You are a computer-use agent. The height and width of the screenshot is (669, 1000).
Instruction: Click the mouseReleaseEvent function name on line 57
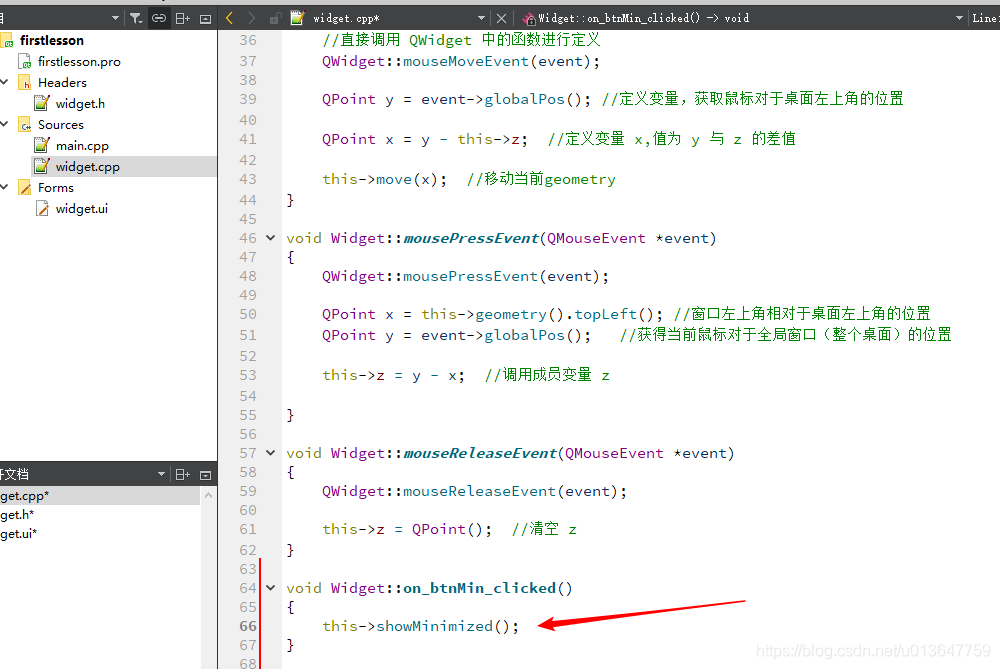[x=480, y=453]
